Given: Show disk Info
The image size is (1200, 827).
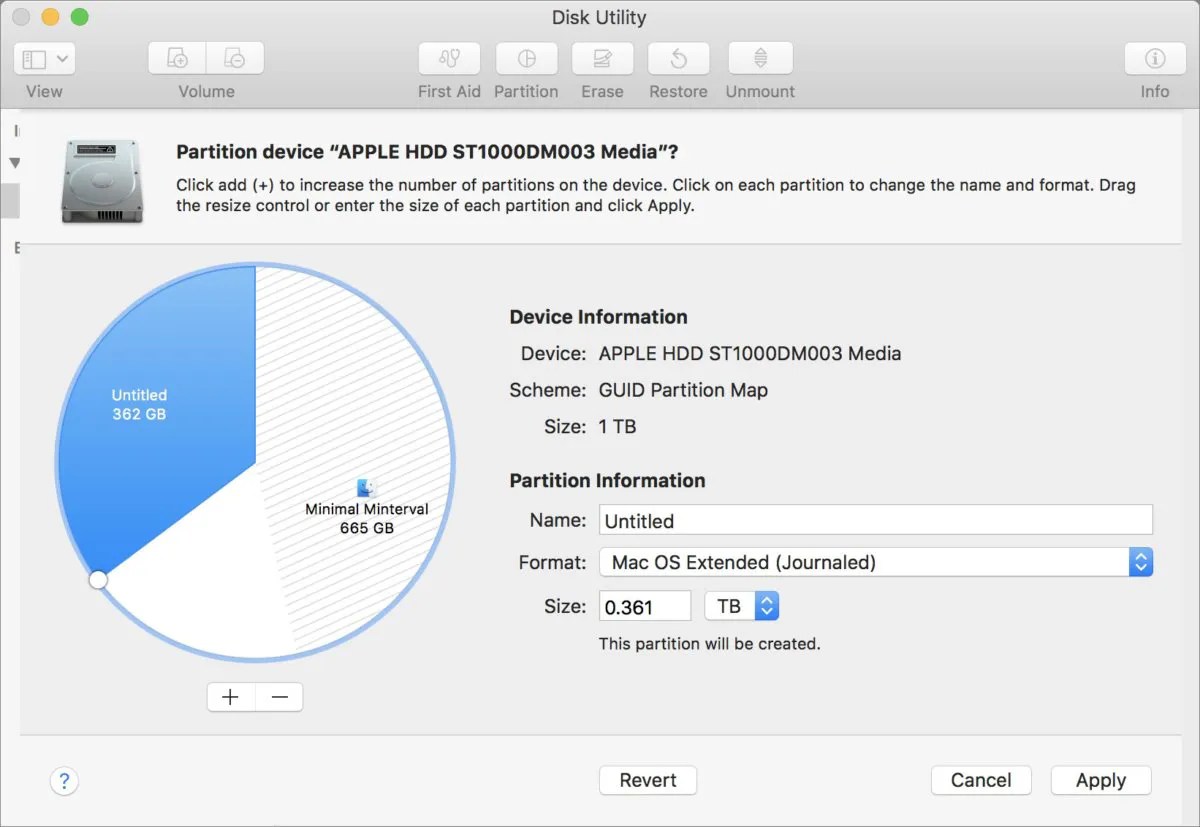Looking at the screenshot, I should [x=1154, y=58].
